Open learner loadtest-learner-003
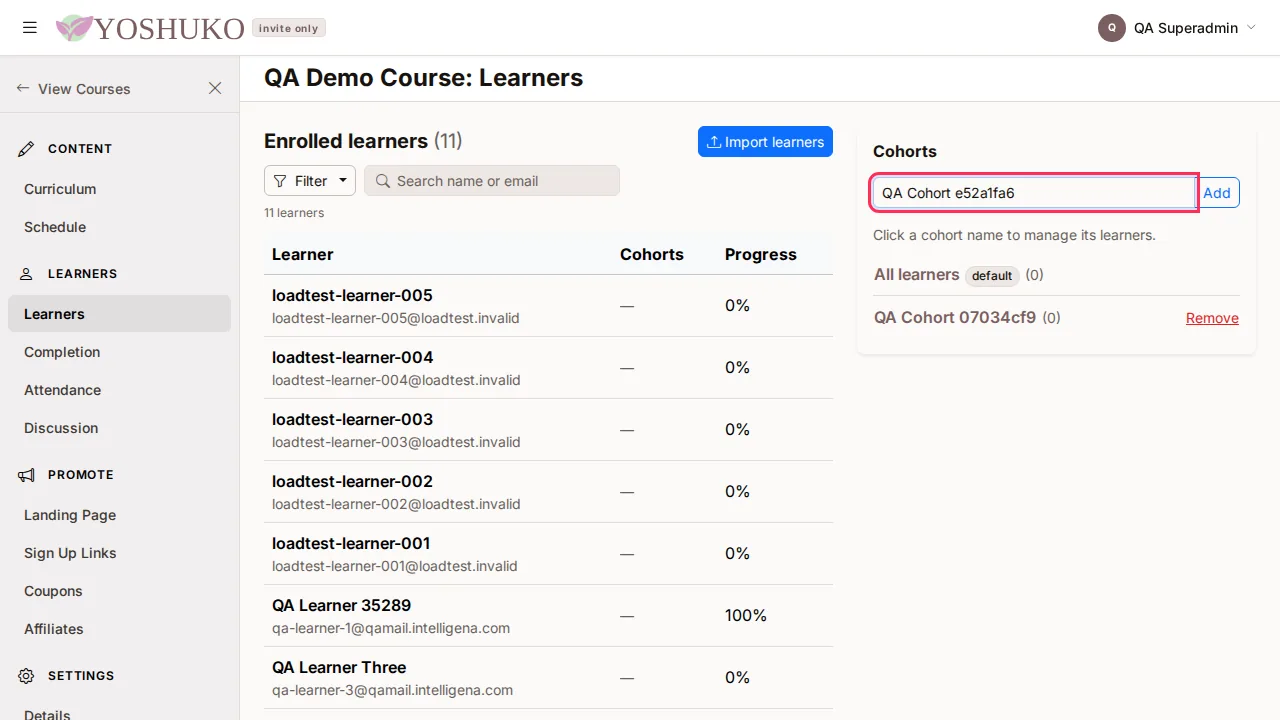This screenshot has width=1280, height=720. (x=352, y=420)
